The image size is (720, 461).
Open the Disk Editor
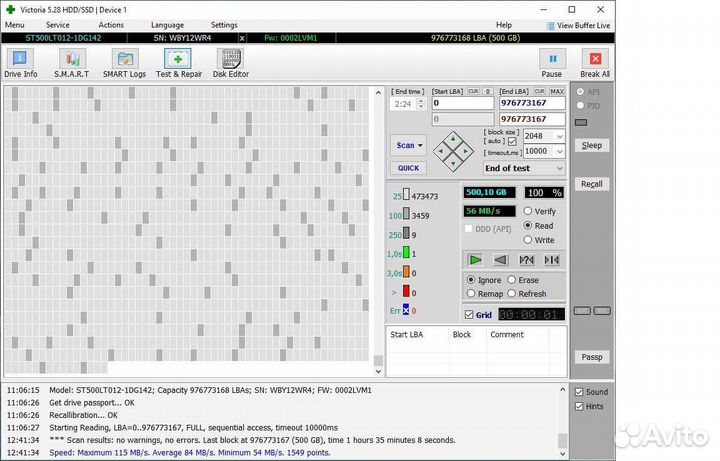click(x=231, y=63)
